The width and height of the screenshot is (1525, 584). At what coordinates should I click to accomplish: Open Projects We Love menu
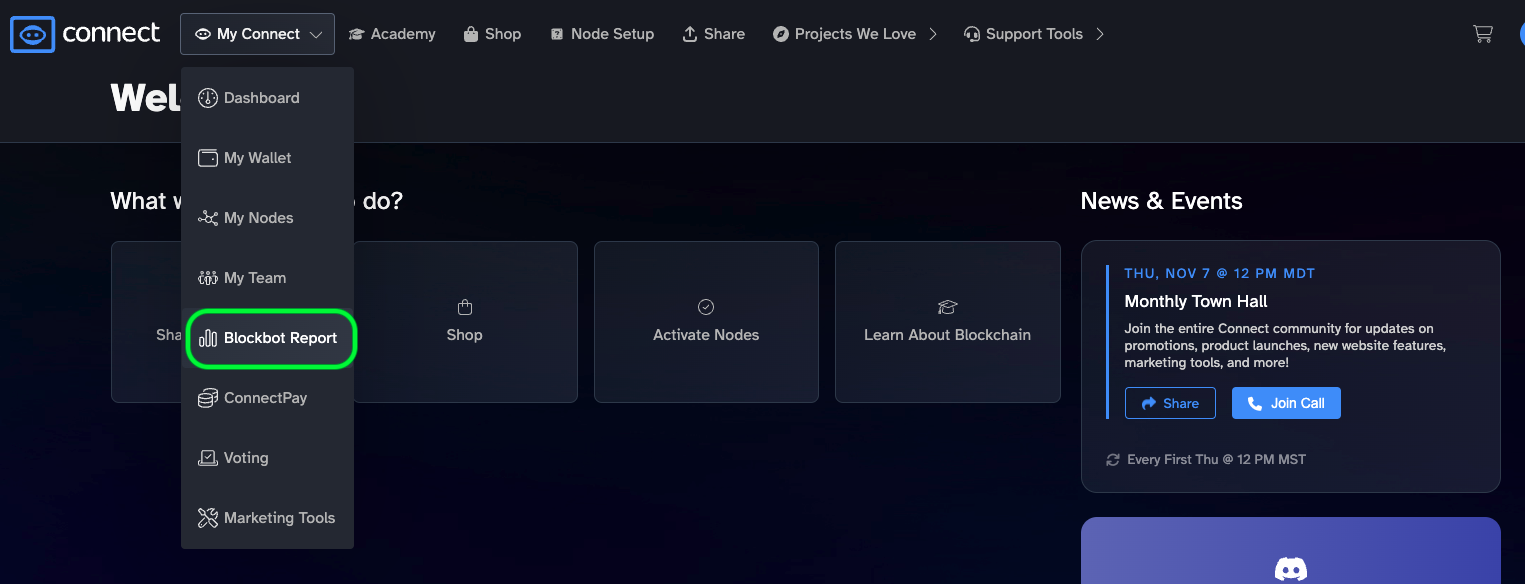pos(855,34)
